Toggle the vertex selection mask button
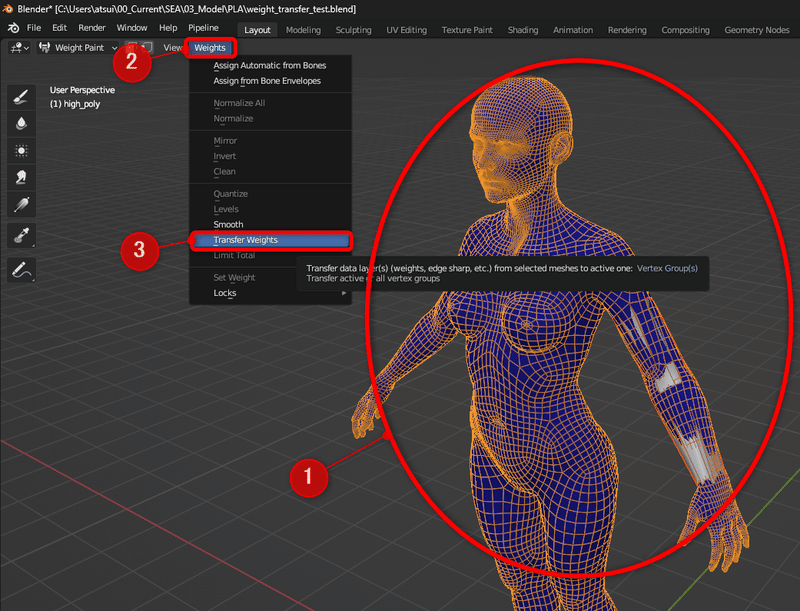This screenshot has height=611, width=800. tap(147, 47)
